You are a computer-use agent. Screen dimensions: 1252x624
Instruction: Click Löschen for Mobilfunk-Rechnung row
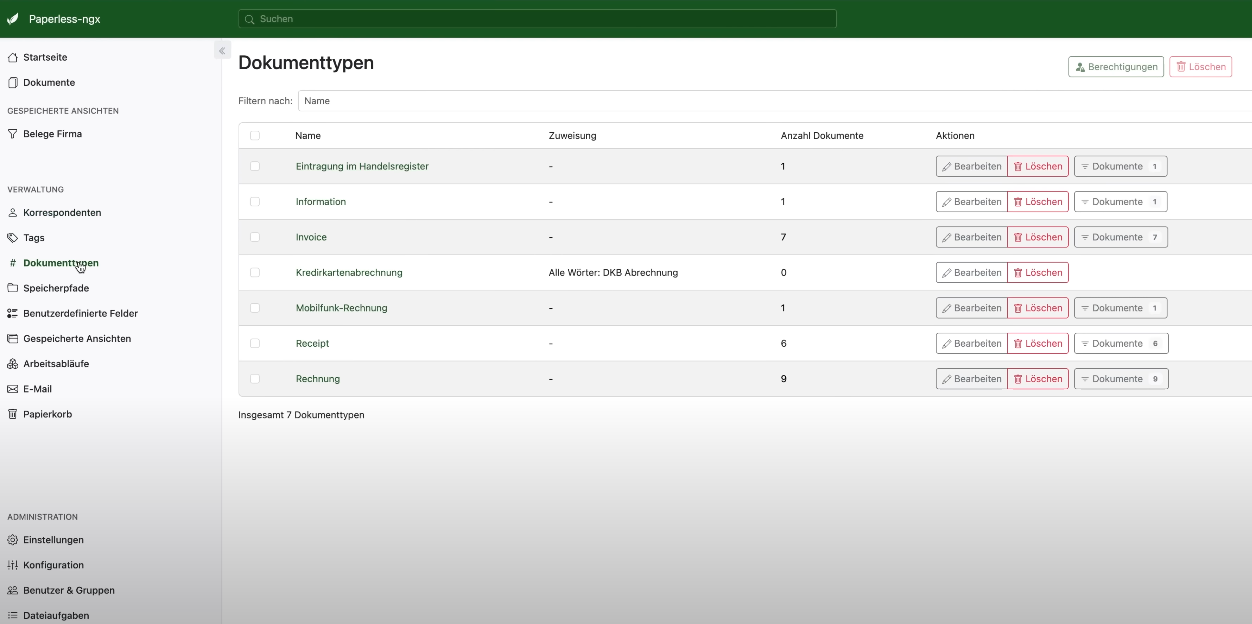1038,308
